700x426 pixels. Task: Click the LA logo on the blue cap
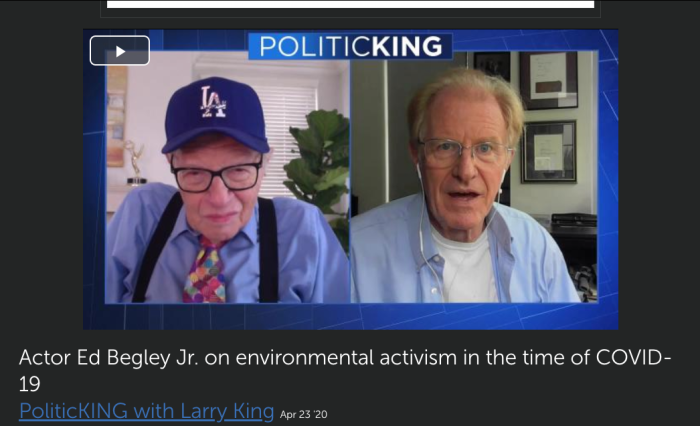coord(213,102)
